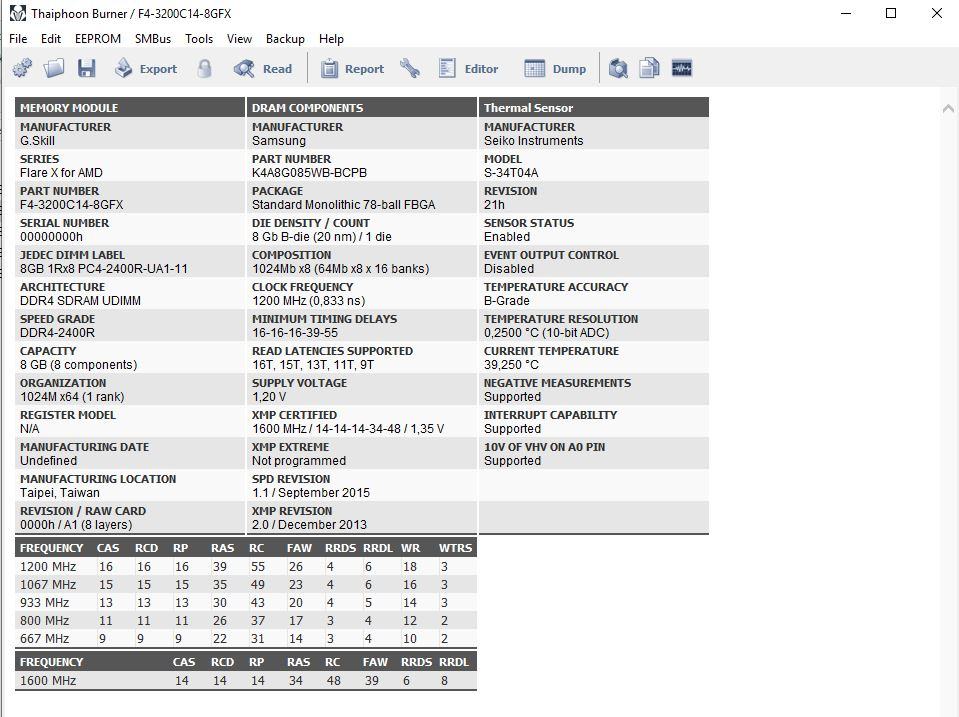
Task: Click the manufacturer value G.Skill
Action: (x=37, y=141)
